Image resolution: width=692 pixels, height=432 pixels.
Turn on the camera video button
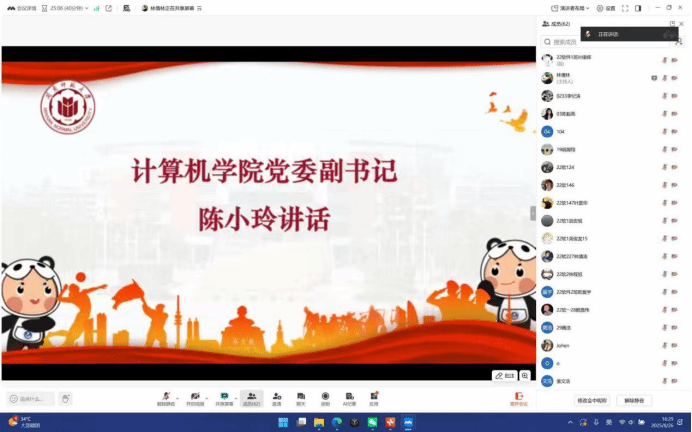[x=195, y=398]
